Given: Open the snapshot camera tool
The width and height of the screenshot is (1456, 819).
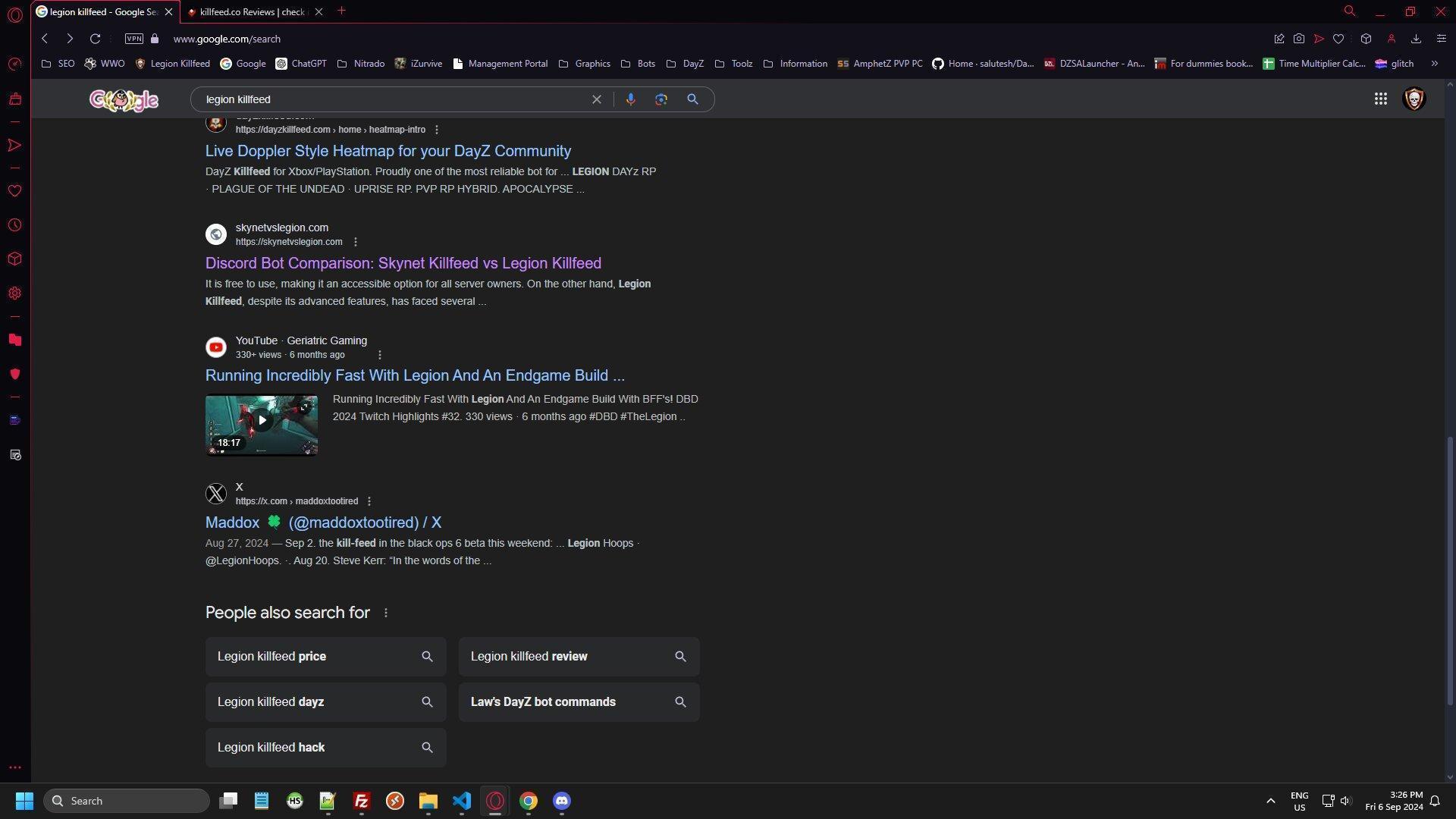Looking at the screenshot, I should point(1299,39).
